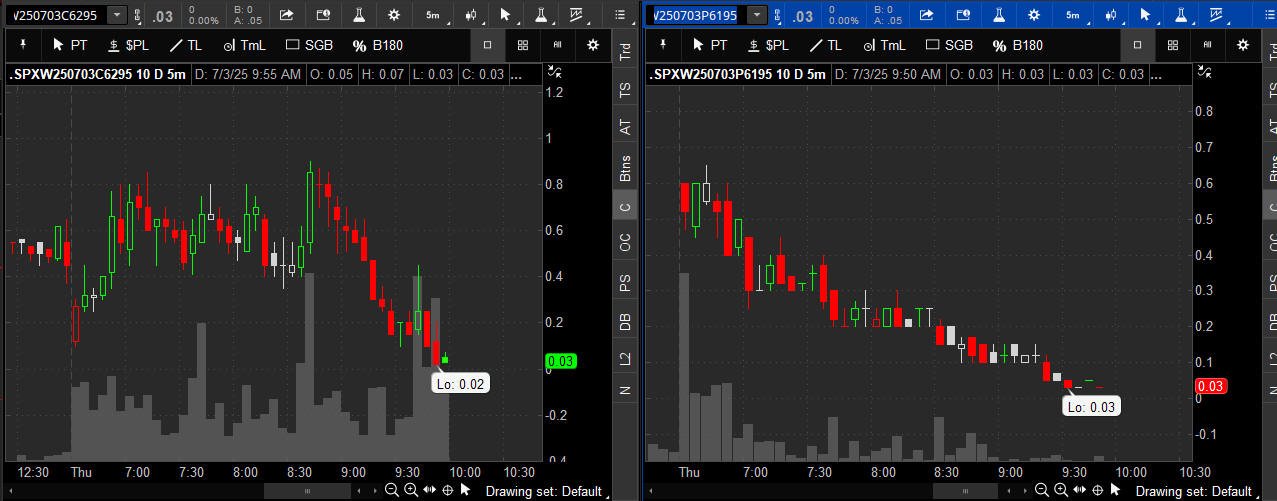The height and width of the screenshot is (501, 1277).
Task: Toggle single-chart layout square in right chart
Action: 1137,45
